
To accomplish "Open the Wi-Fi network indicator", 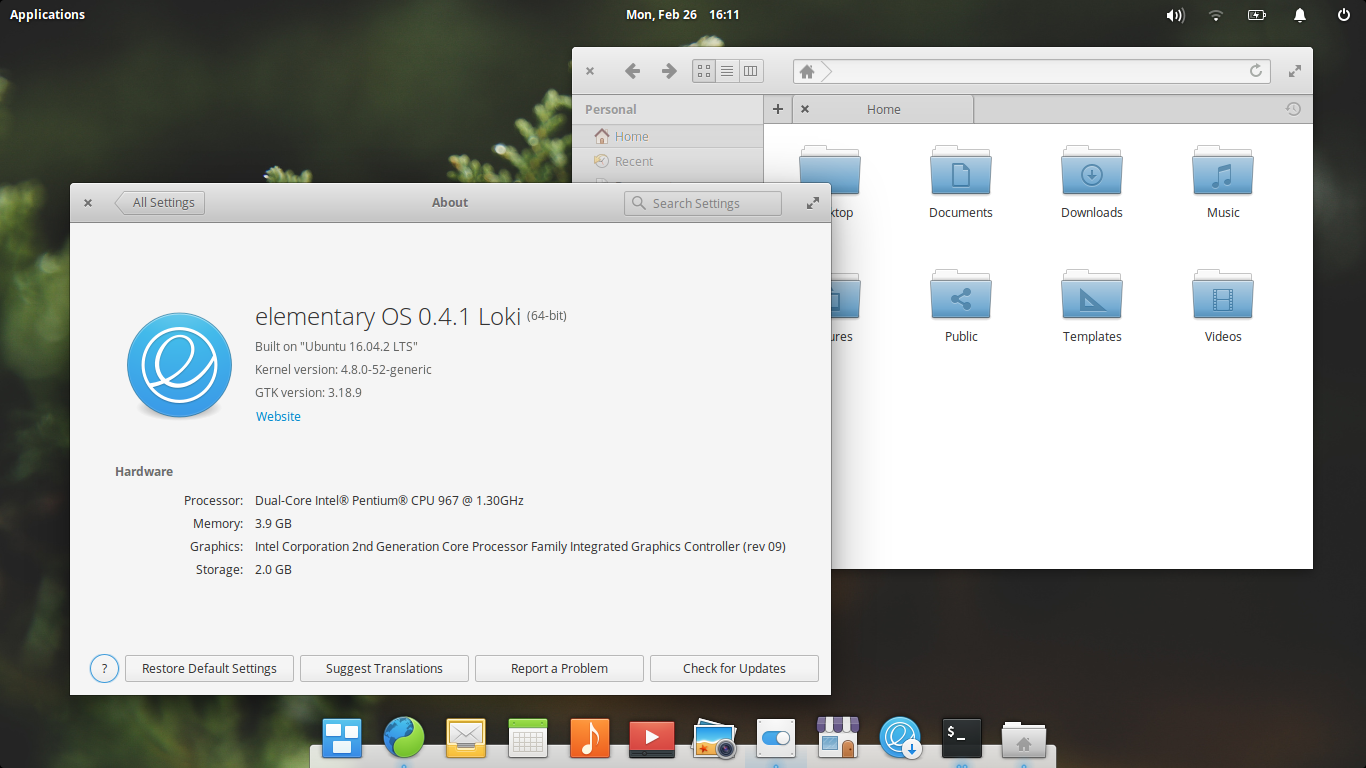I will pos(1216,15).
